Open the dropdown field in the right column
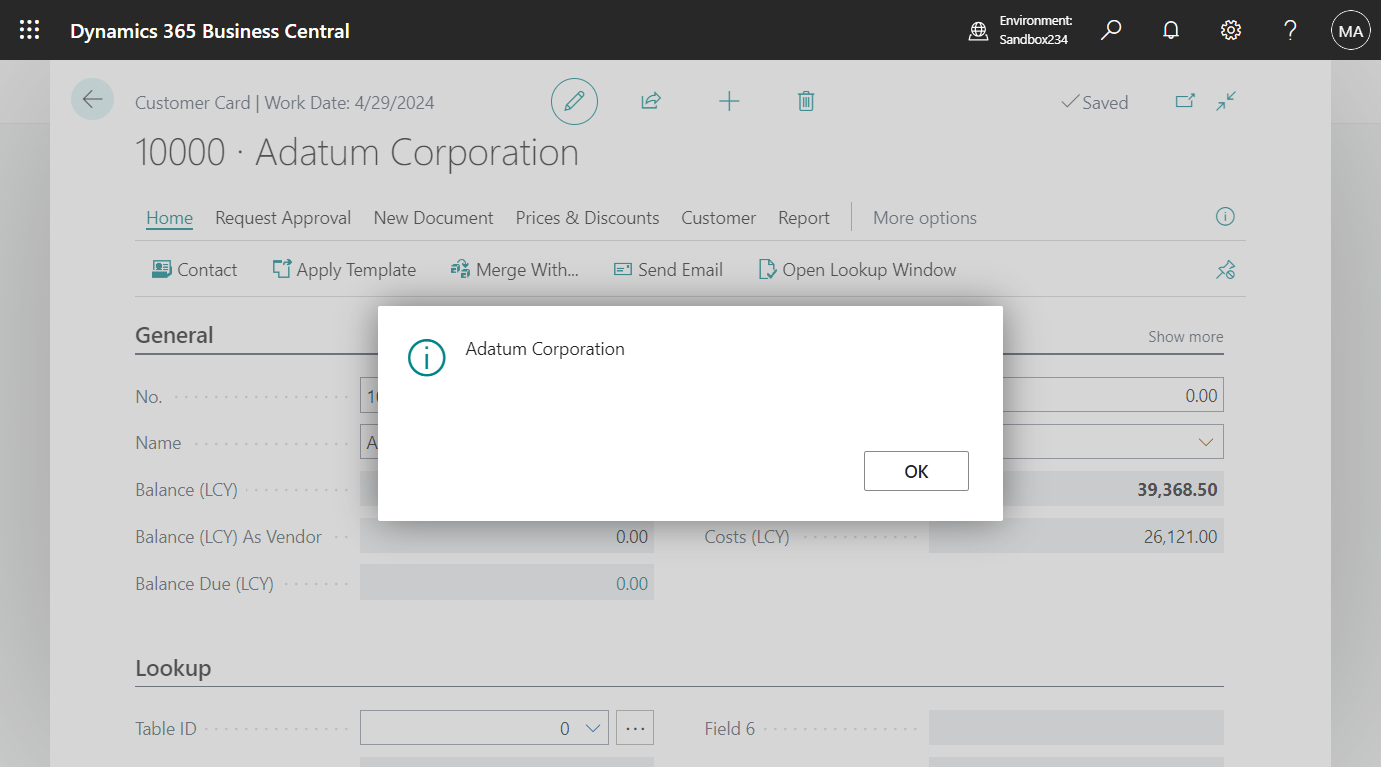 (1206, 441)
